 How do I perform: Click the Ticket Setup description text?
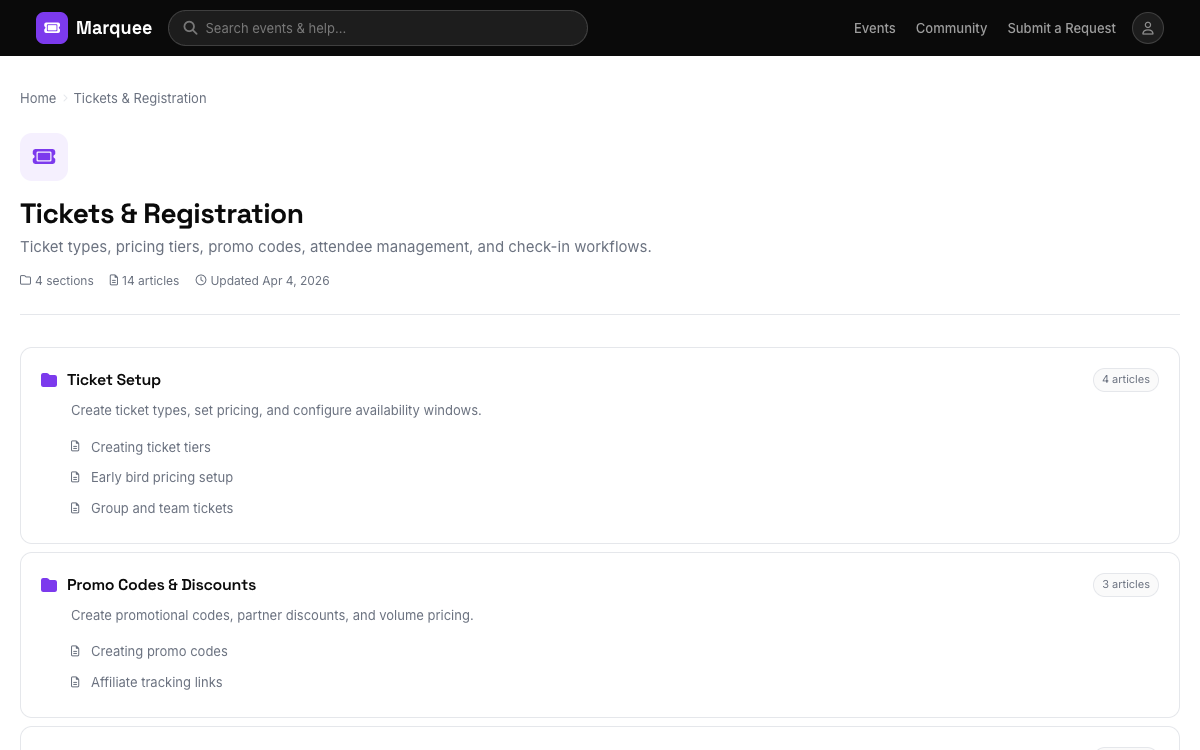click(276, 410)
